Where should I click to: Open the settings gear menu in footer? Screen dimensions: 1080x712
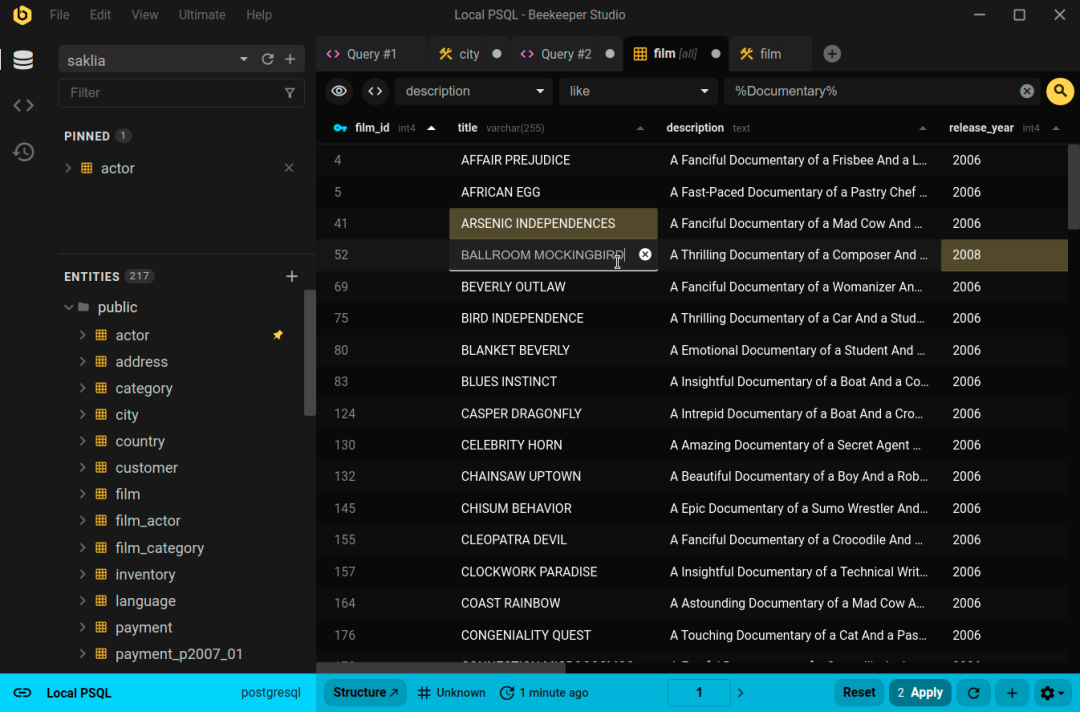coord(1054,693)
